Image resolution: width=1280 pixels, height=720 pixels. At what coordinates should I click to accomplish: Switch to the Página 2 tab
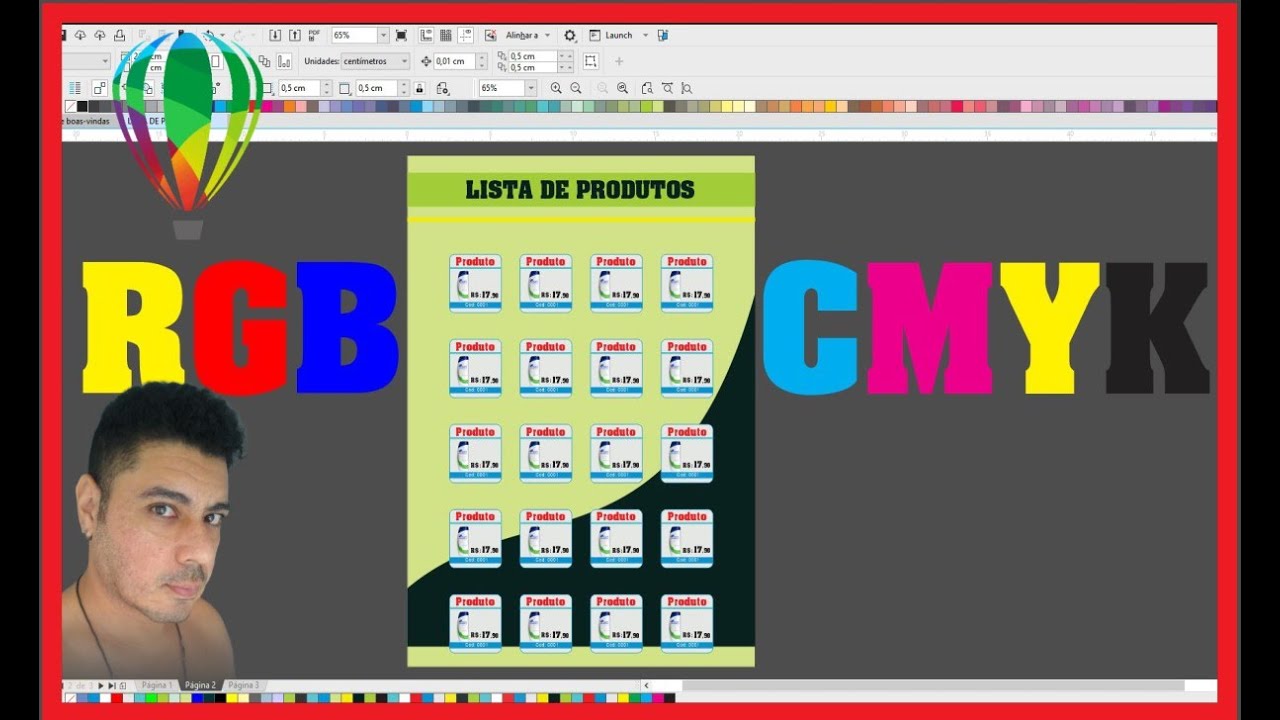200,685
